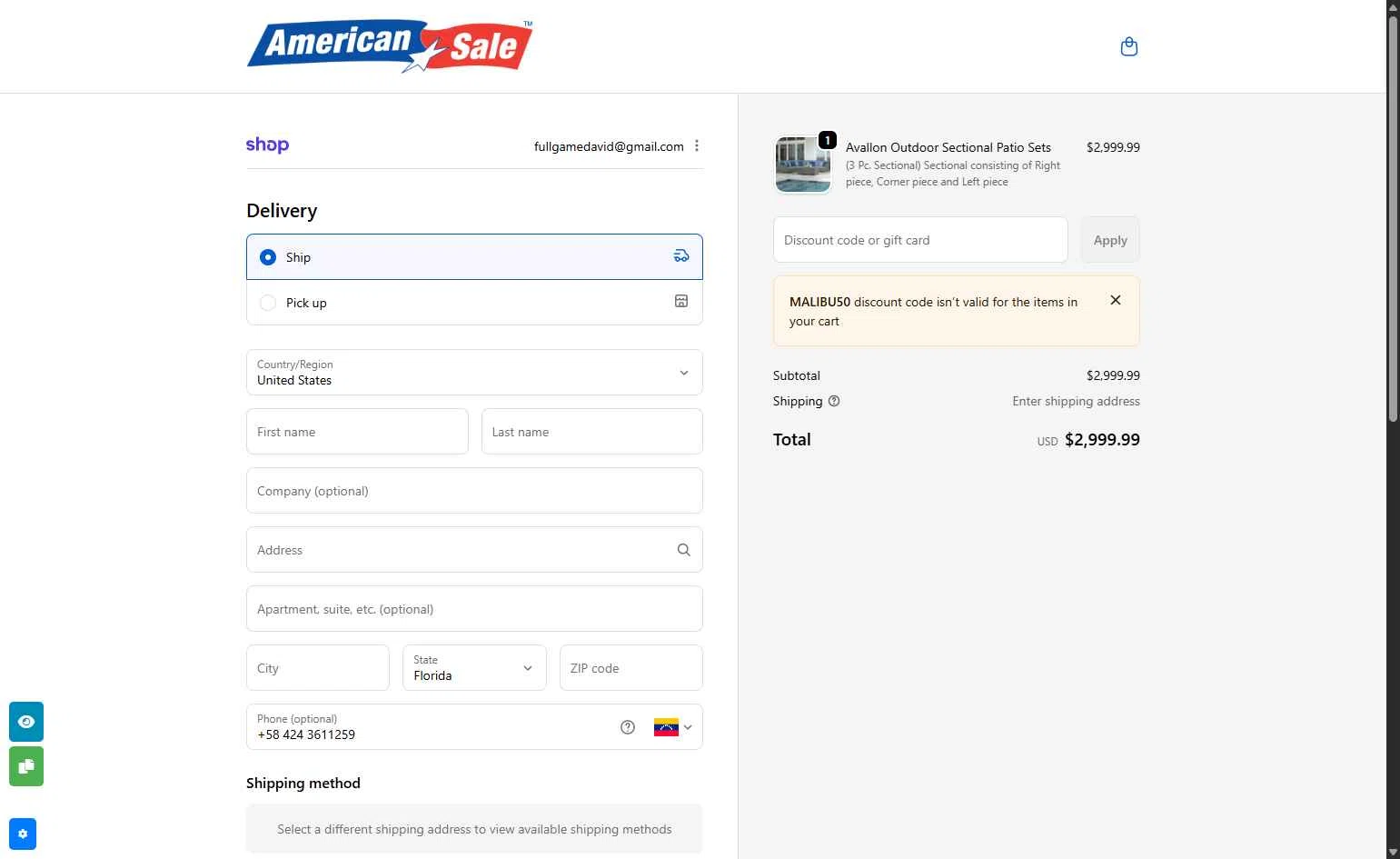Click the Delivery heading

coord(282,211)
